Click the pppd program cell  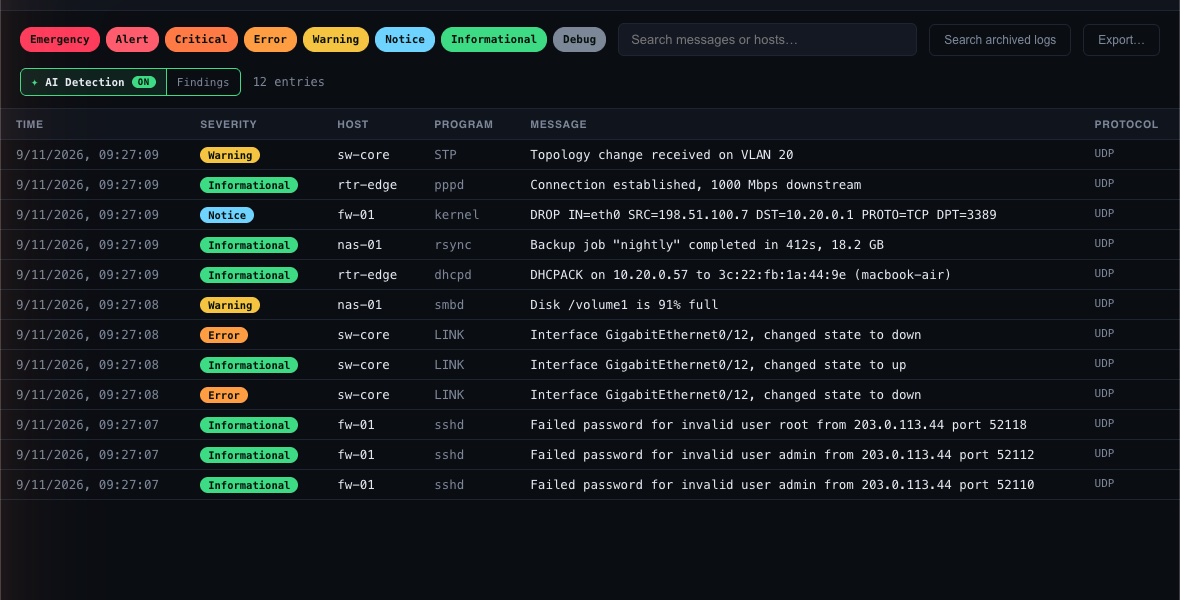click(x=449, y=184)
